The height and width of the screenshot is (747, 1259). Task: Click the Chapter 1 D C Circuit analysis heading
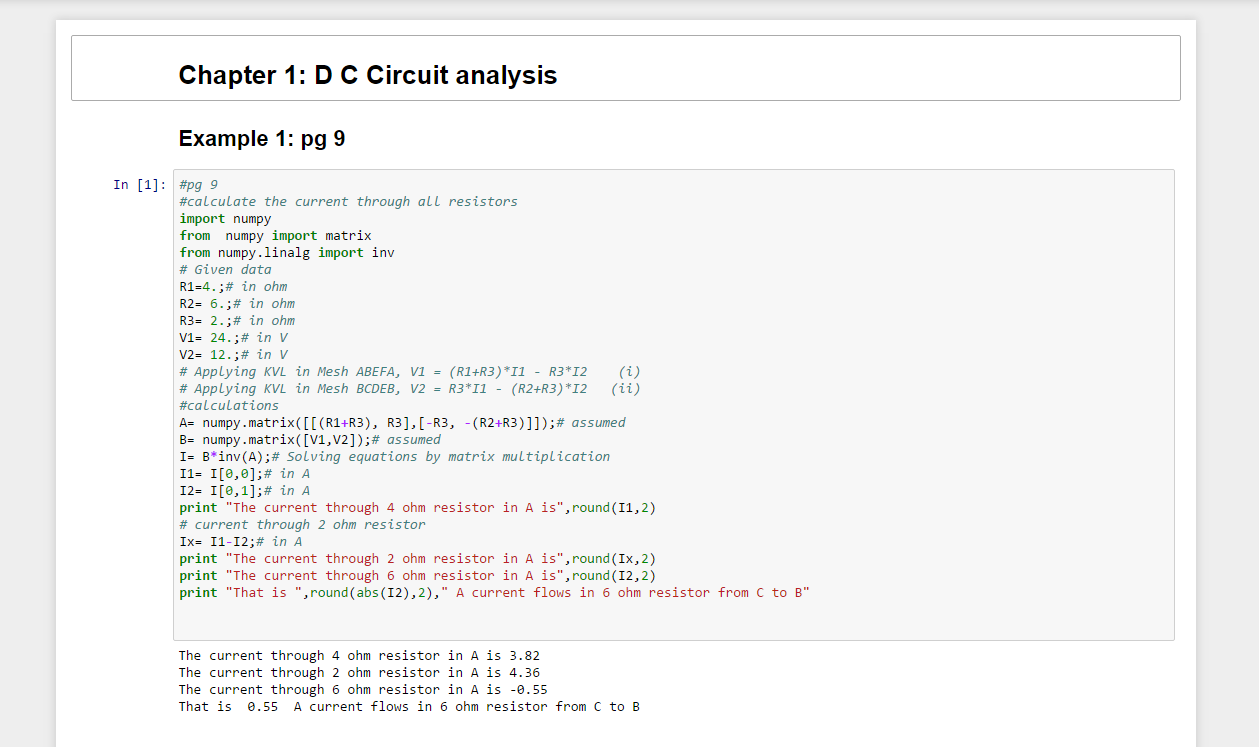(x=367, y=75)
